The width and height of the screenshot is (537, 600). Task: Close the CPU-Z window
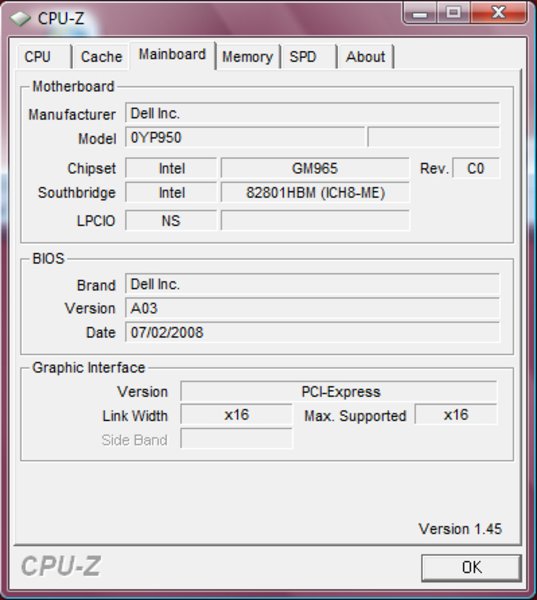coord(499,14)
